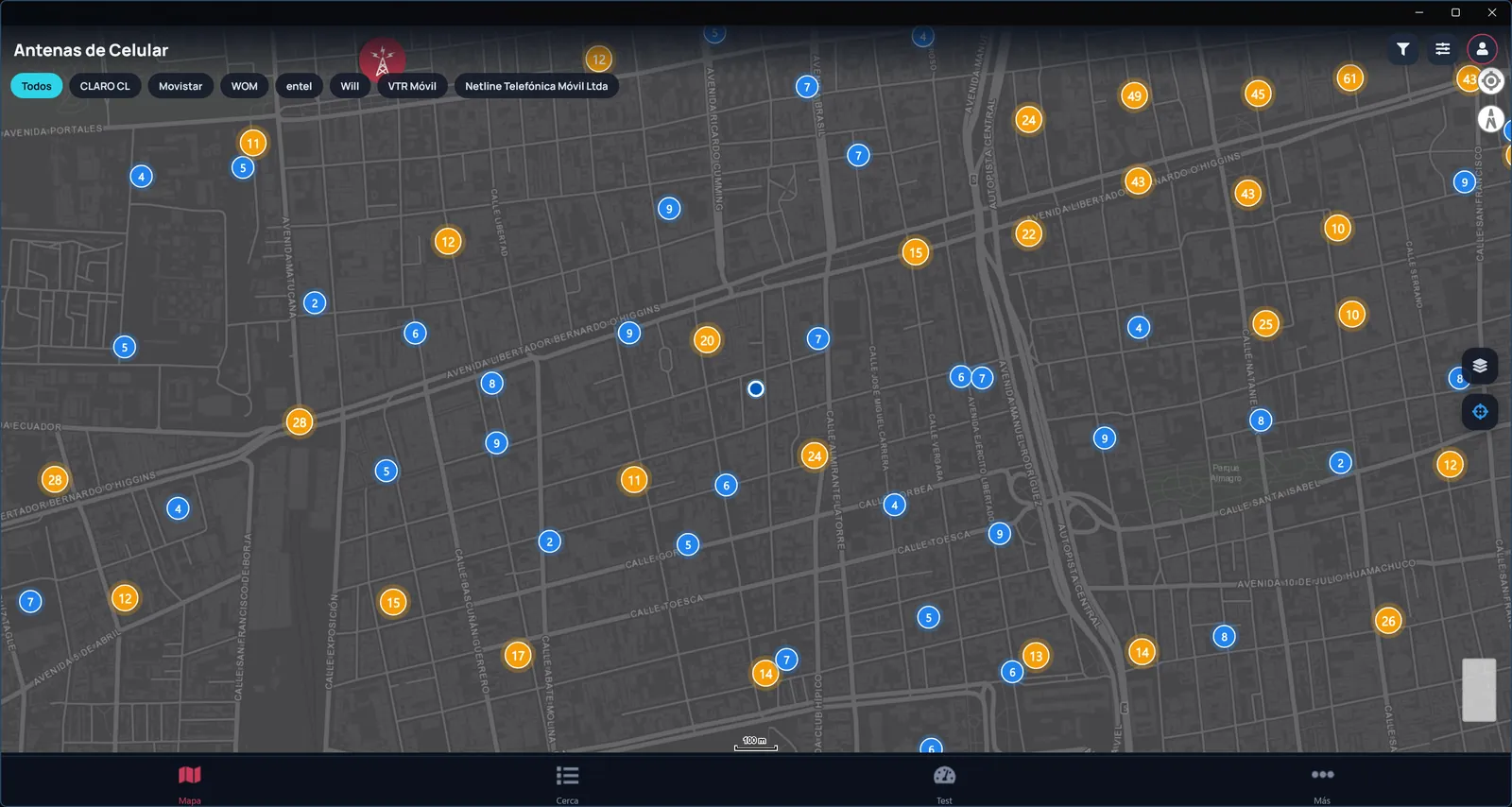Open the user profile icon

(x=1482, y=49)
